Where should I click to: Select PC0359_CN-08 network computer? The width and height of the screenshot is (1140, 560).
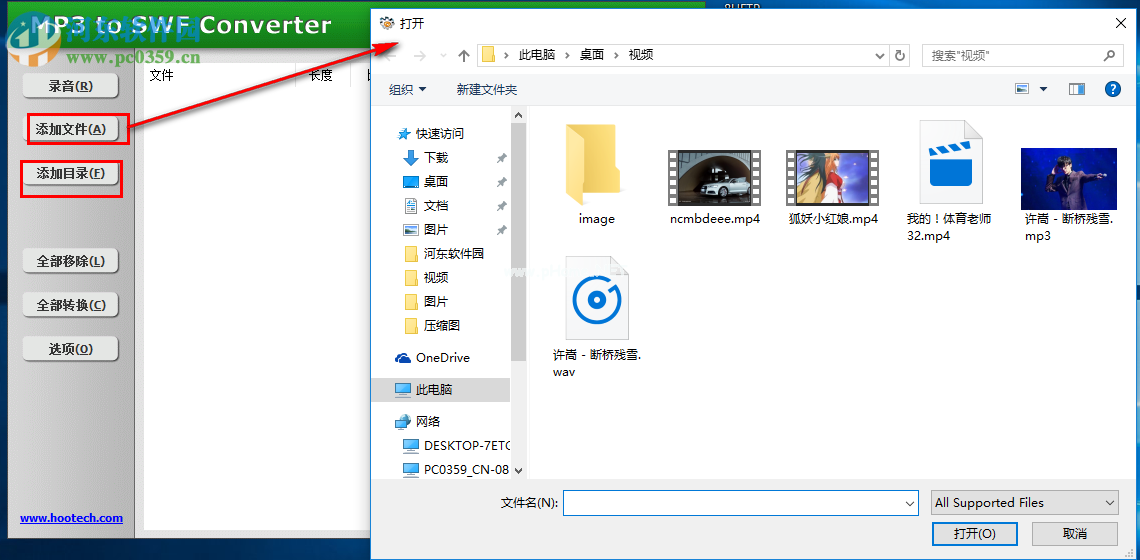click(466, 470)
